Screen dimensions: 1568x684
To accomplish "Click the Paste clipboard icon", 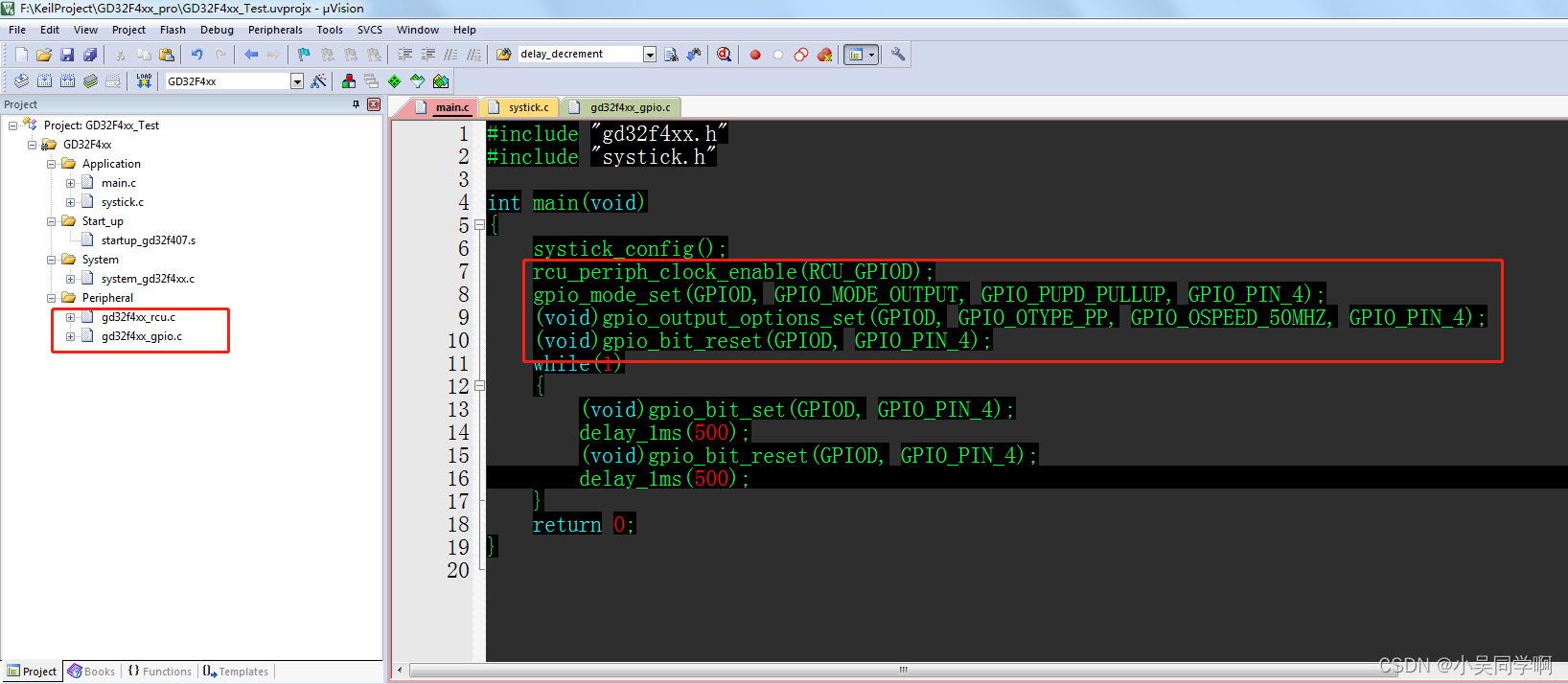I will pyautogui.click(x=167, y=55).
